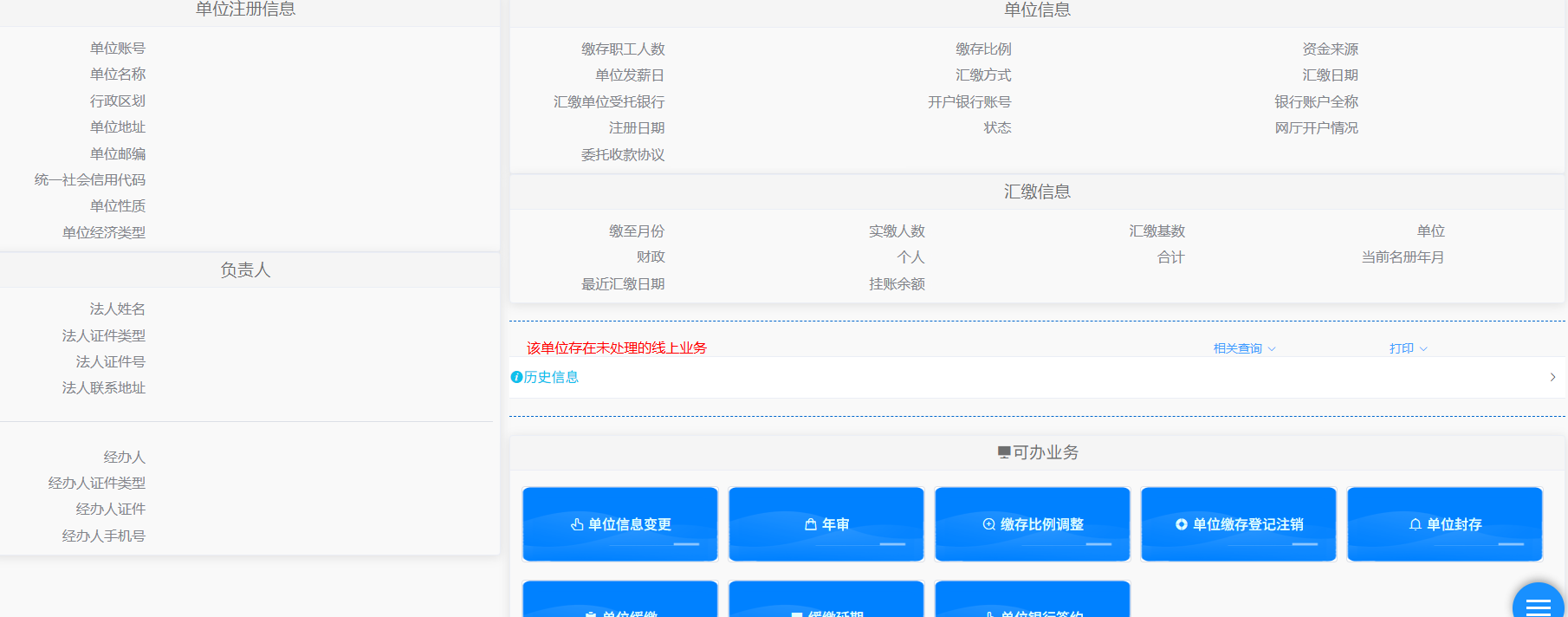This screenshot has height=617, width=1568.
Task: Click the red 该单位存在未处理的线上业务 notice
Action: point(616,347)
